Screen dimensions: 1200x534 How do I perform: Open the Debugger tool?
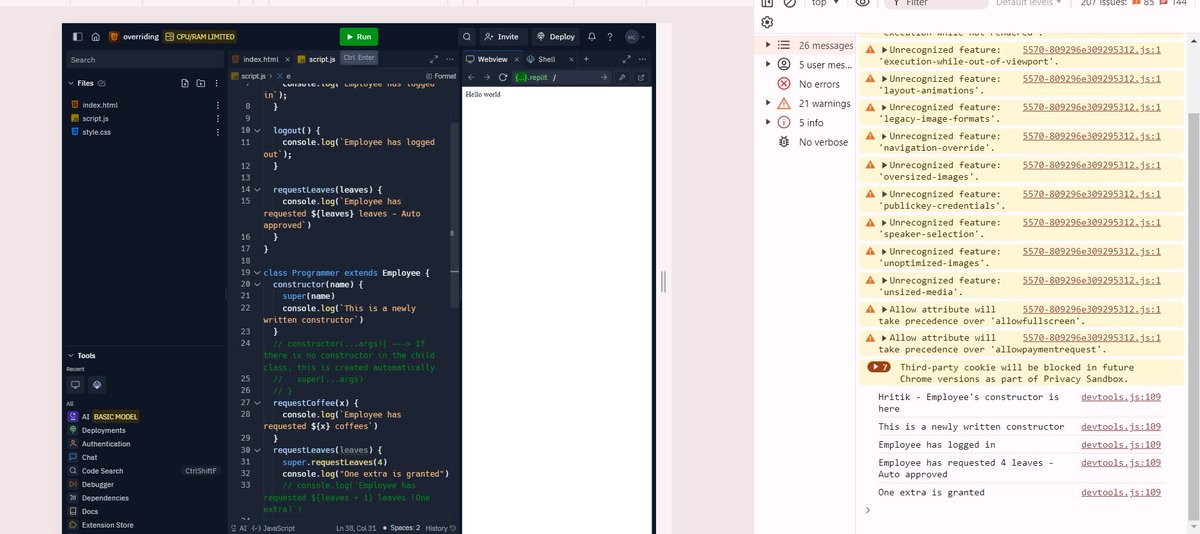pyautogui.click(x=91, y=484)
